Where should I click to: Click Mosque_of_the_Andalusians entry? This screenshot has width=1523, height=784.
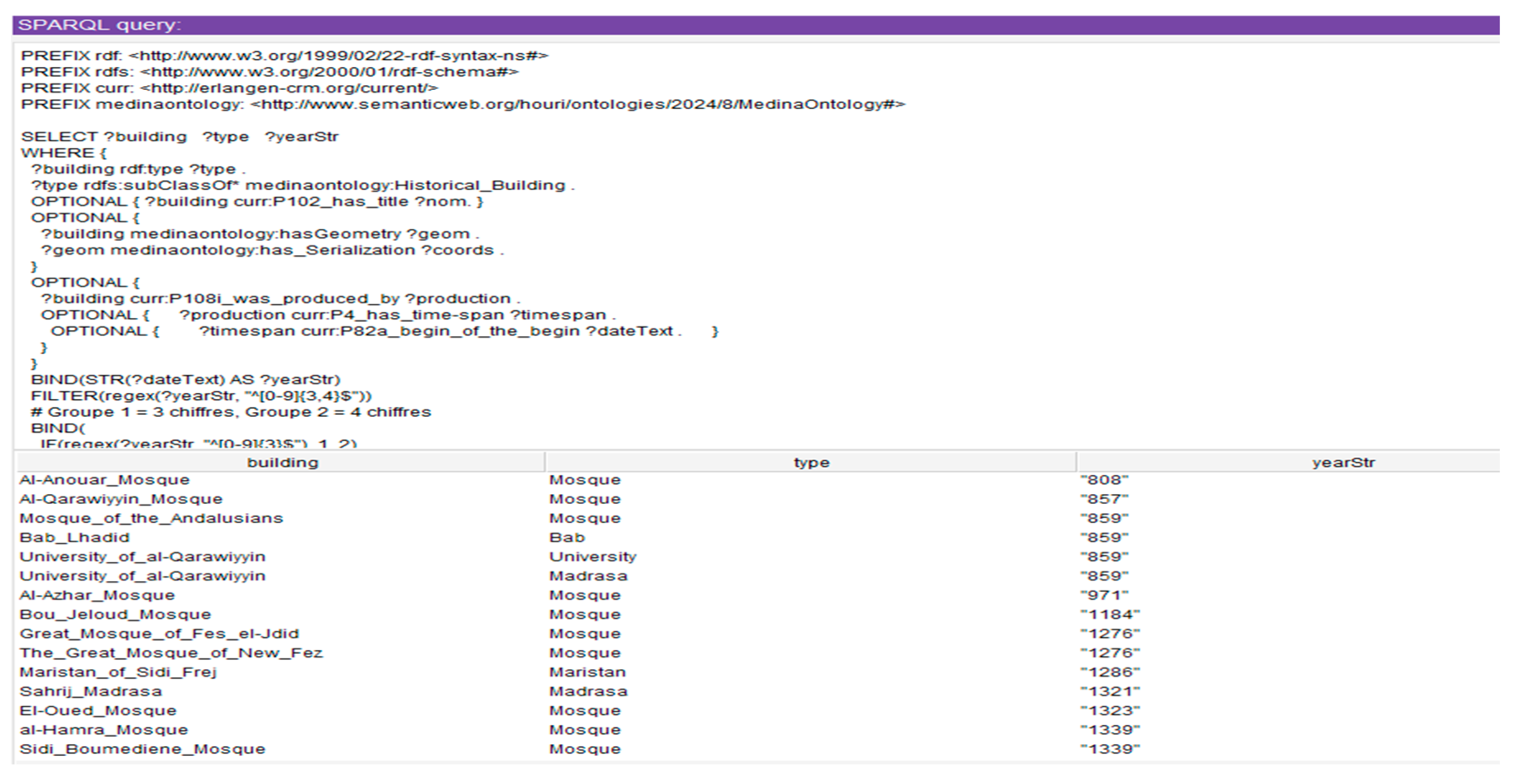(152, 519)
